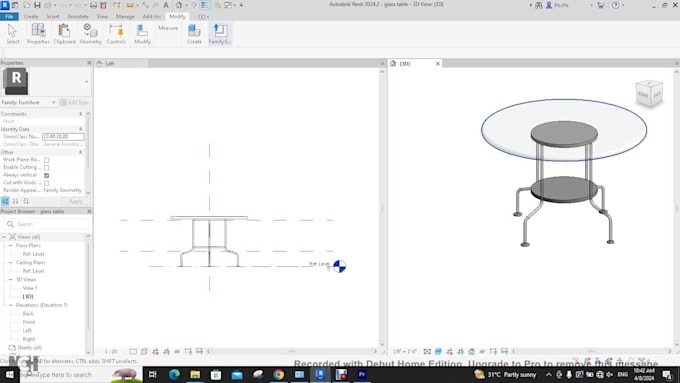Image resolution: width=680 pixels, height=383 pixels.
Task: Click the Print icon in quick access toolbar
Action: coord(93,5)
